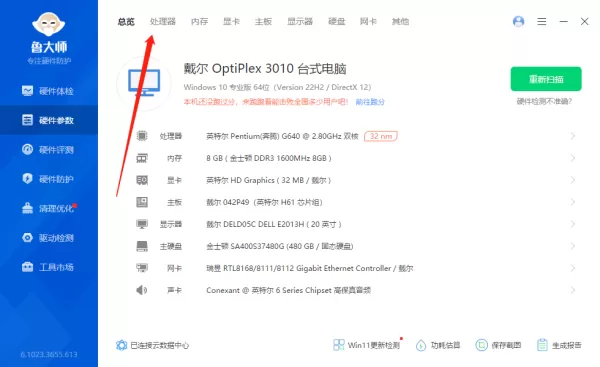Click the OptiPlex 3010 computer title
Image resolution: width=600 pixels, height=367 pixels.
265,69
